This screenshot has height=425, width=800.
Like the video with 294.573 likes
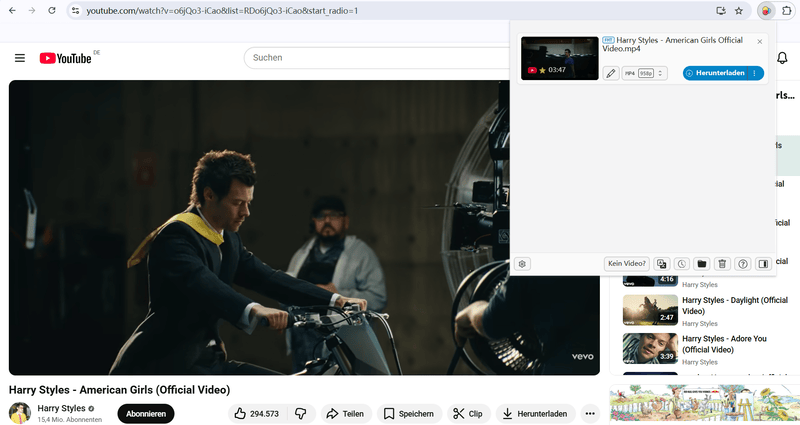pyautogui.click(x=257, y=414)
